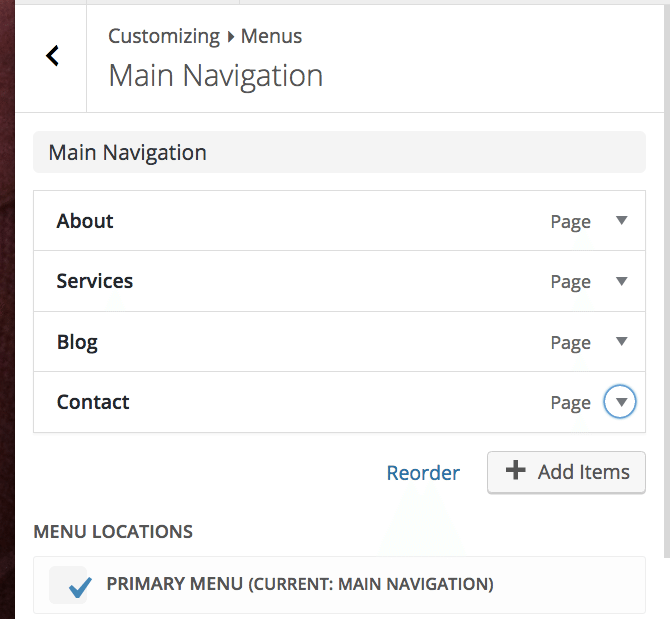
Task: Uncheck the Primary Menu location checkbox
Action: [x=70, y=585]
